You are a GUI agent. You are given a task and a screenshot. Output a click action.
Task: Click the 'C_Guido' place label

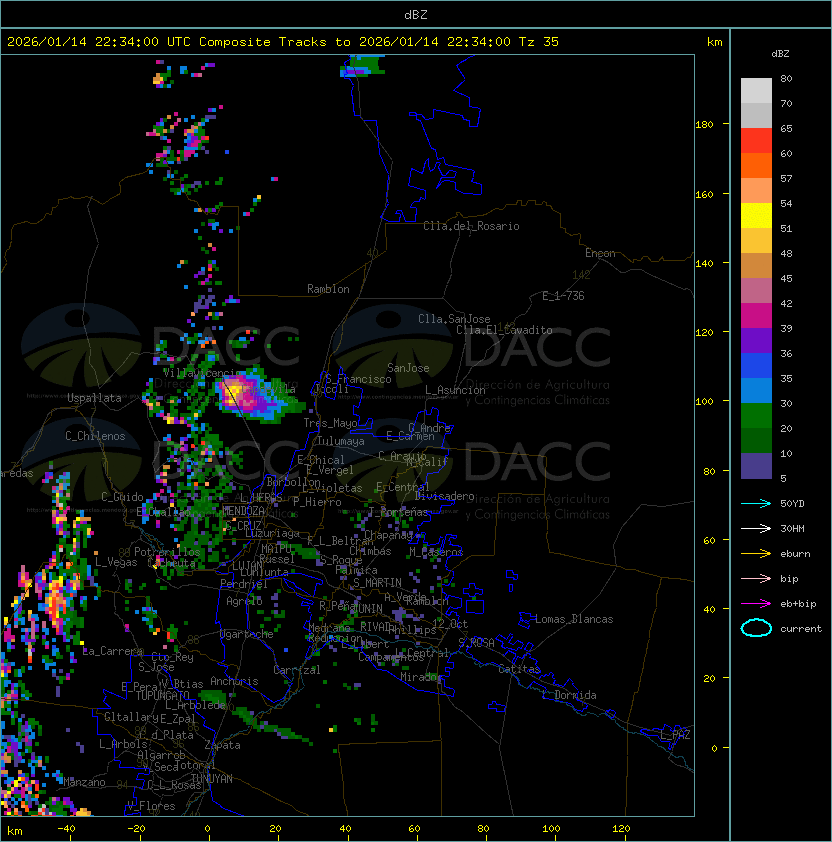[x=122, y=497]
